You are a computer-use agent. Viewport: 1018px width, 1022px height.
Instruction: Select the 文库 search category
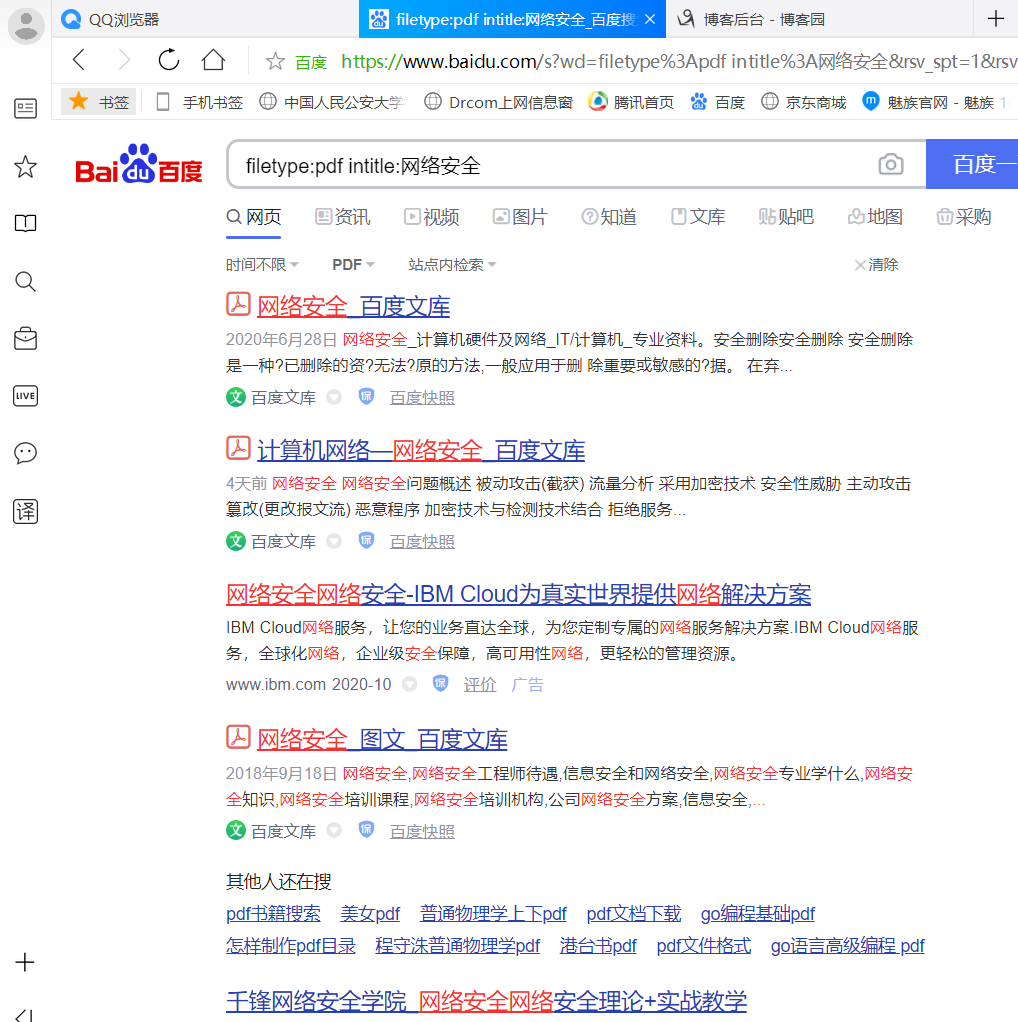pyautogui.click(x=698, y=216)
